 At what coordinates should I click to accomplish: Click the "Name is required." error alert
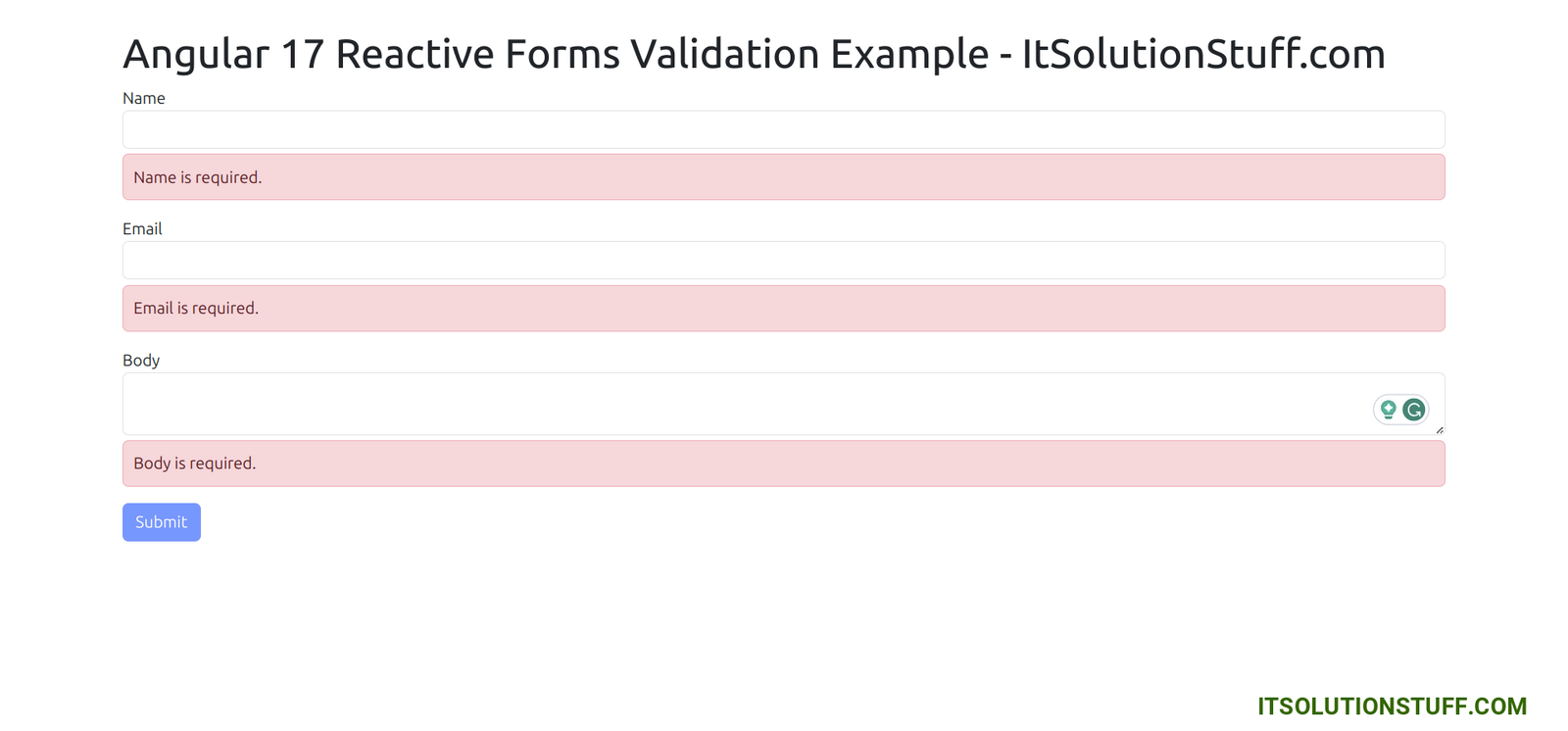[x=783, y=177]
